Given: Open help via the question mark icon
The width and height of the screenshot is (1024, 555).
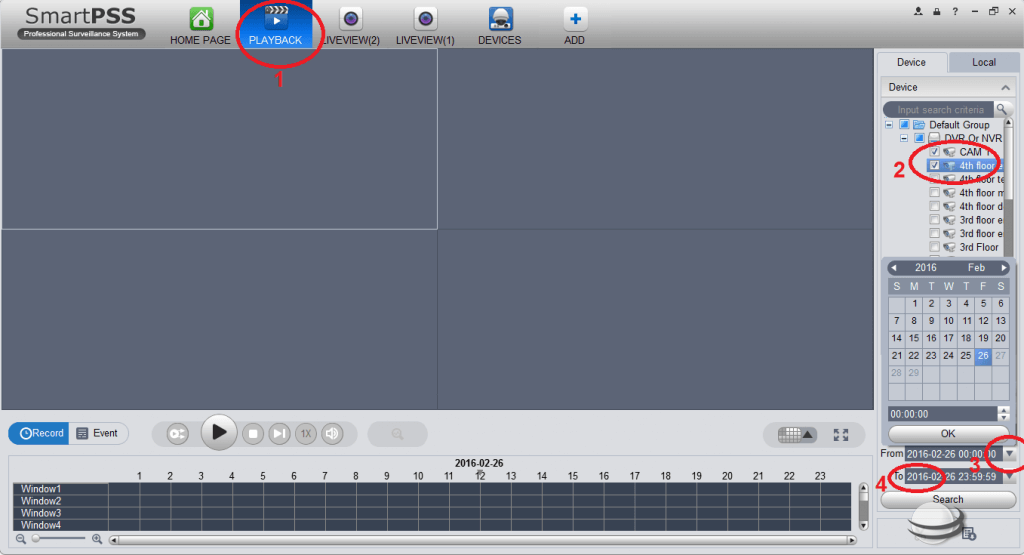Looking at the screenshot, I should click(955, 11).
